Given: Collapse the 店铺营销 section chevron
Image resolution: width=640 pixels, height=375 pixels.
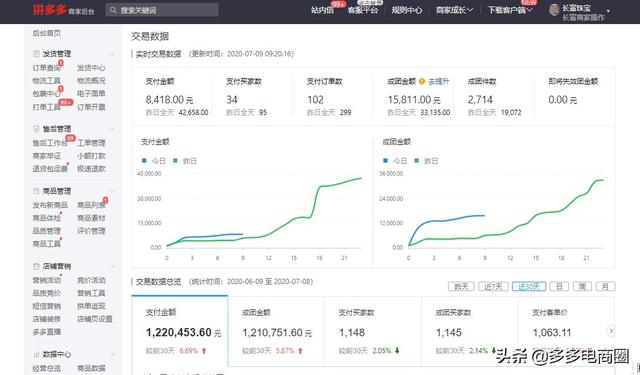Looking at the screenshot, I should point(112,266).
